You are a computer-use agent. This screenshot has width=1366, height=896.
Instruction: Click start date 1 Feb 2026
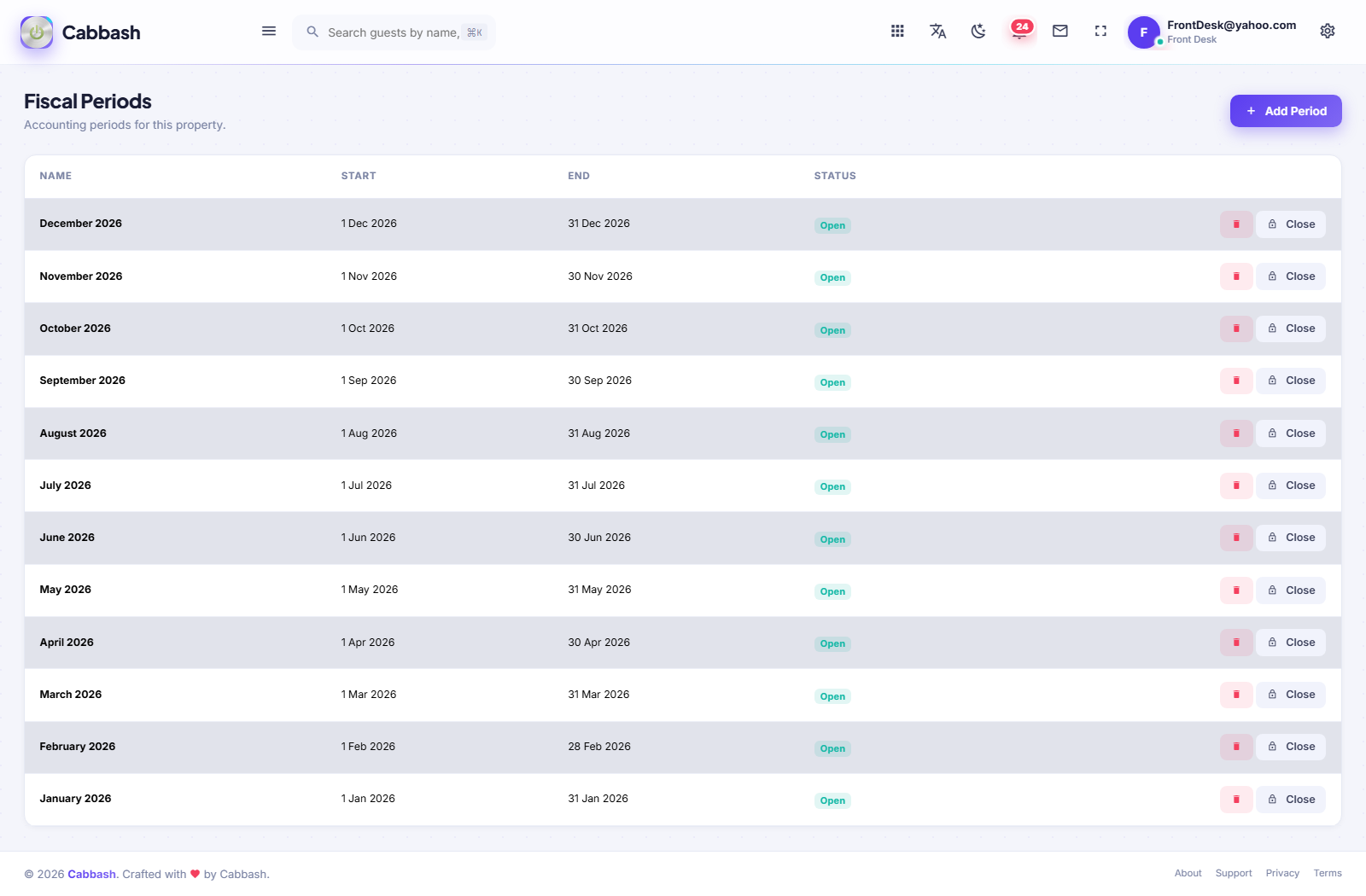(368, 747)
